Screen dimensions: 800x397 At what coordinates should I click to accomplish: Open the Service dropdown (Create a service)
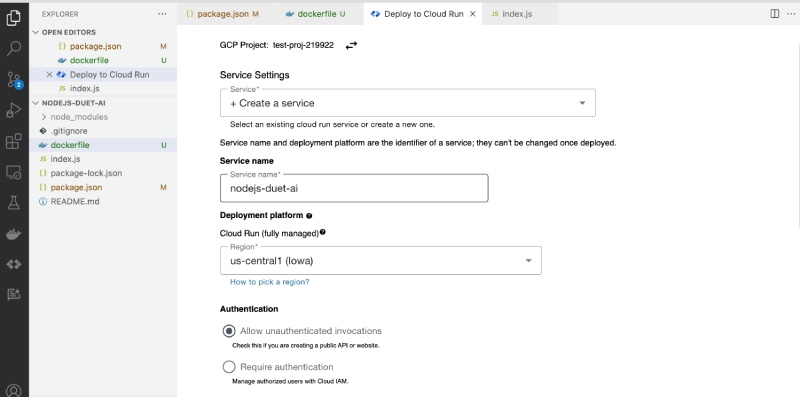(x=408, y=103)
